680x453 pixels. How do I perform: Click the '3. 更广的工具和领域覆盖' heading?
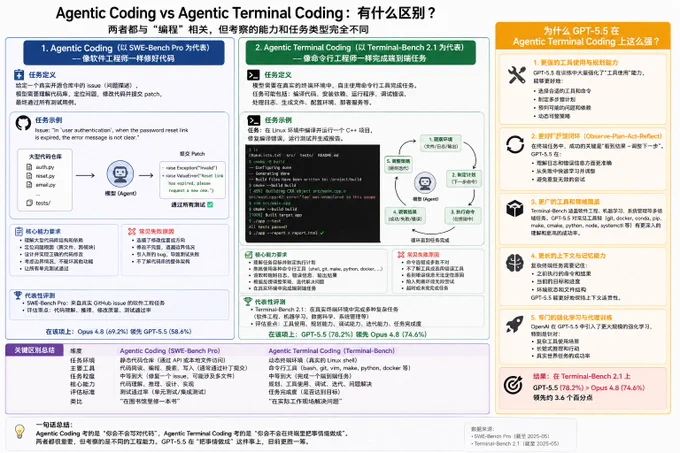[565, 202]
